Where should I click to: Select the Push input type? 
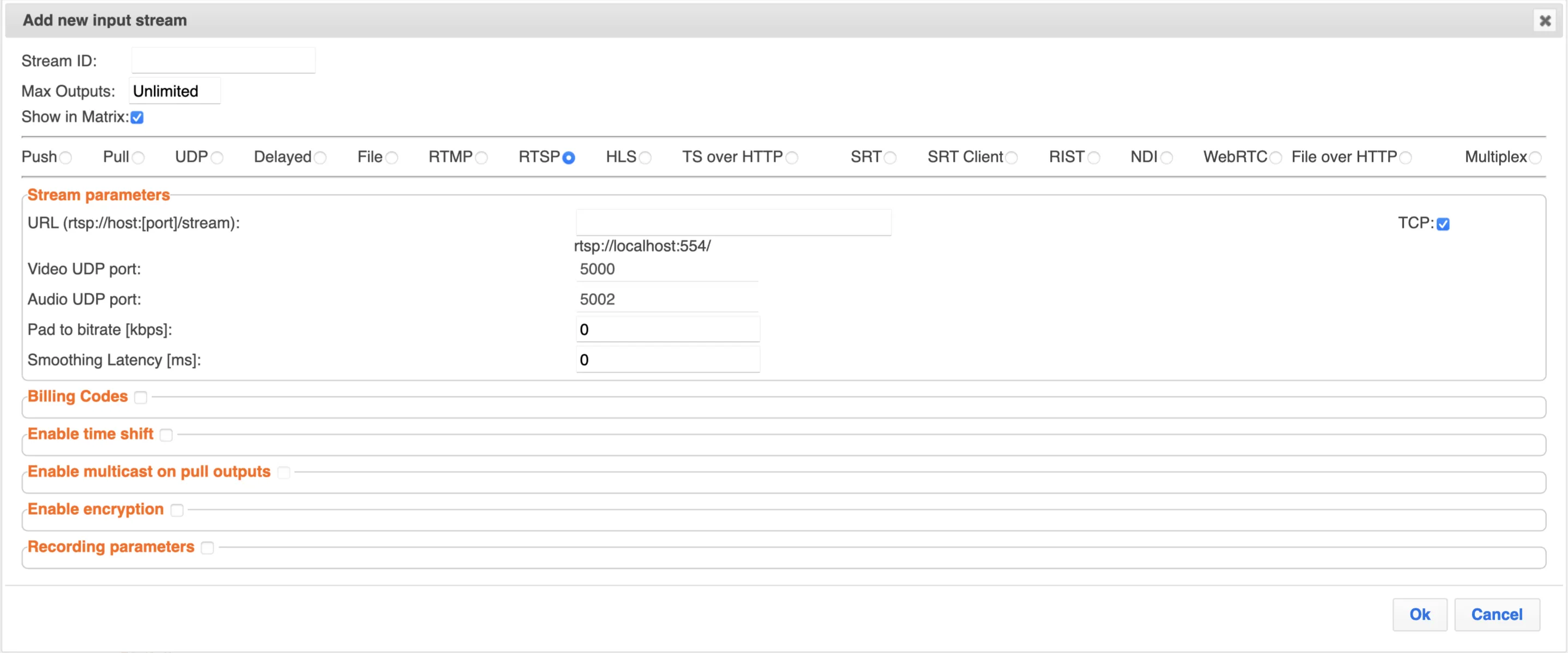click(x=66, y=158)
